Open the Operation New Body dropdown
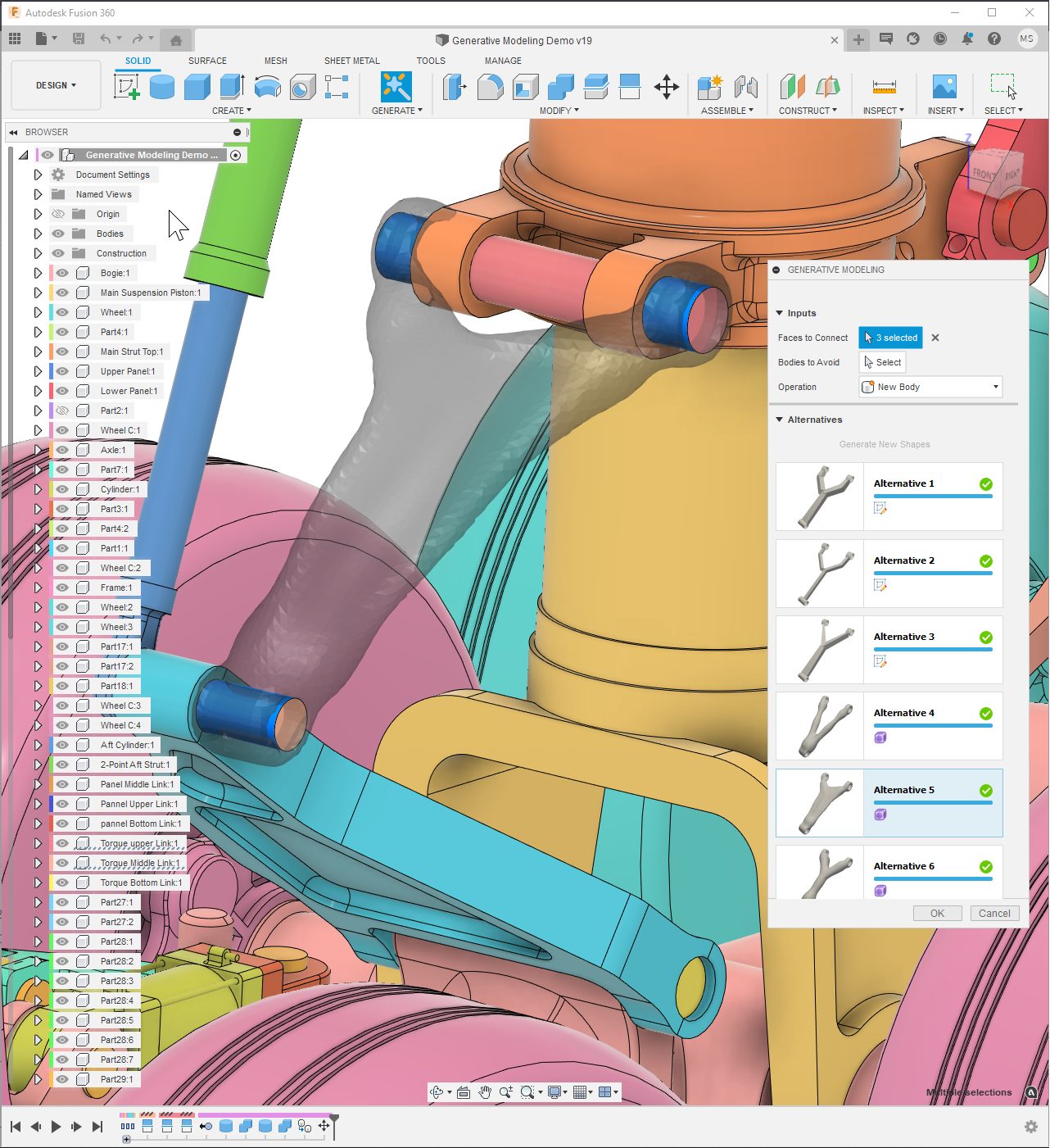The image size is (1050, 1148). point(931,387)
